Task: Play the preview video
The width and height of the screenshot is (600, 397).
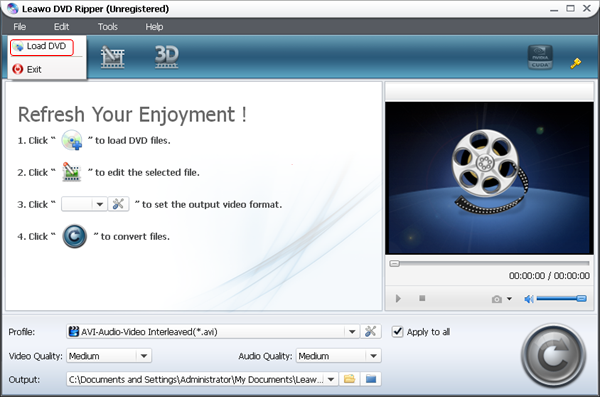Action: [398, 299]
